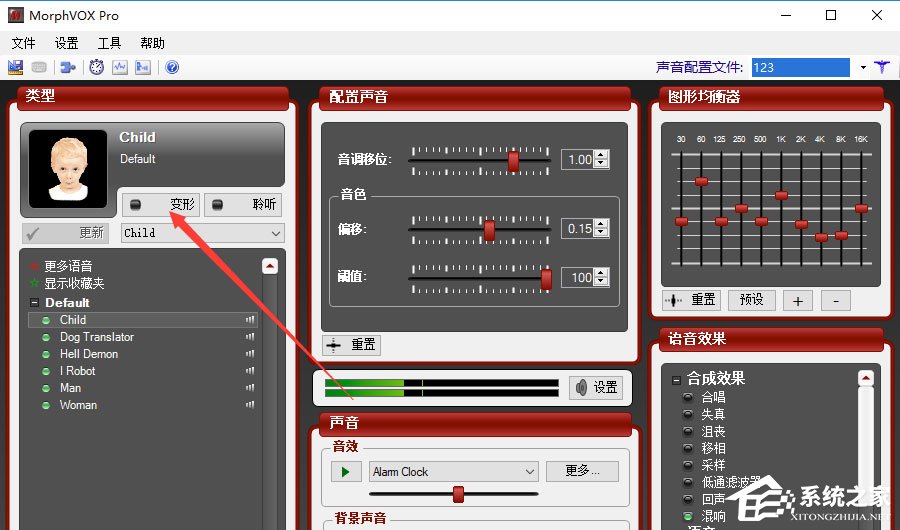
Task: Click the 更多... sound effects button
Action: coord(582,471)
